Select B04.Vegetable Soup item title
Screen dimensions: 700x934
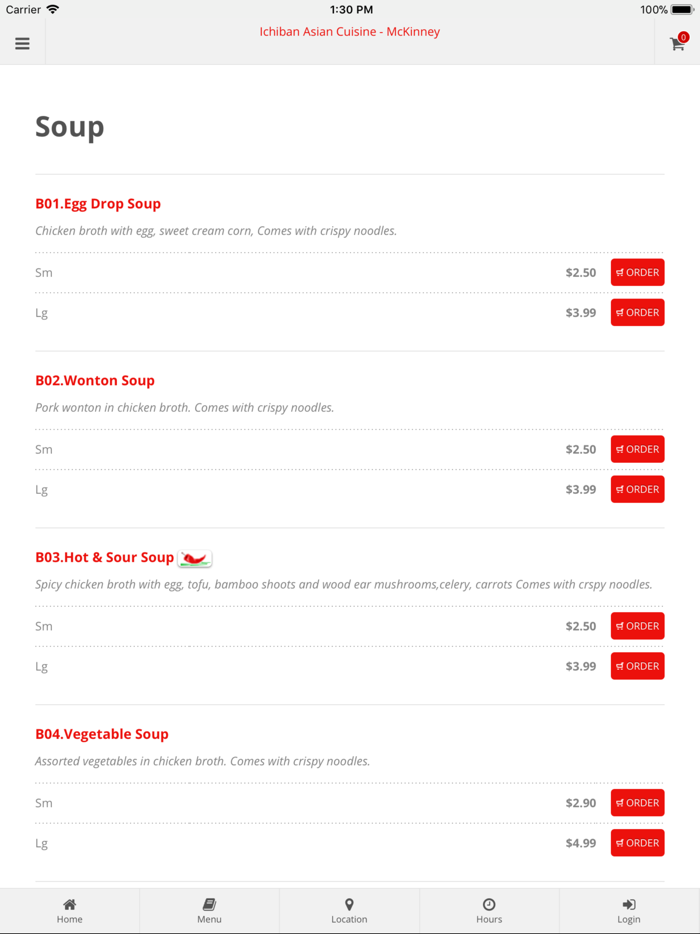click(102, 734)
